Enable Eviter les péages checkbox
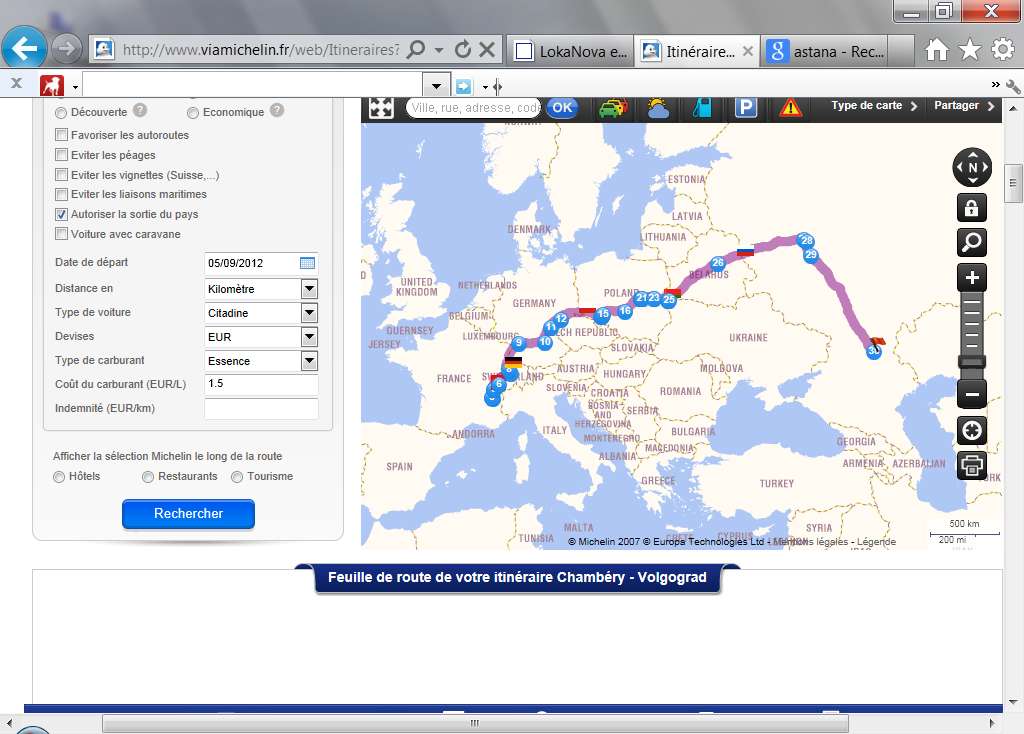The image size is (1024, 734). (x=62, y=155)
